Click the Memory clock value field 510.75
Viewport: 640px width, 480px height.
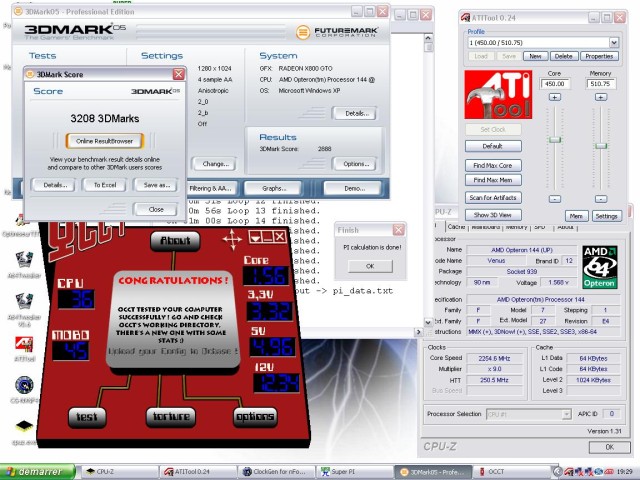[x=600, y=84]
